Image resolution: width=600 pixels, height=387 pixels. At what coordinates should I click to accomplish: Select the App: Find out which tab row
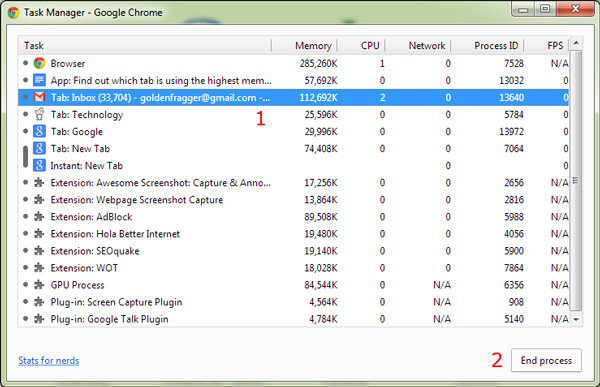click(x=293, y=80)
